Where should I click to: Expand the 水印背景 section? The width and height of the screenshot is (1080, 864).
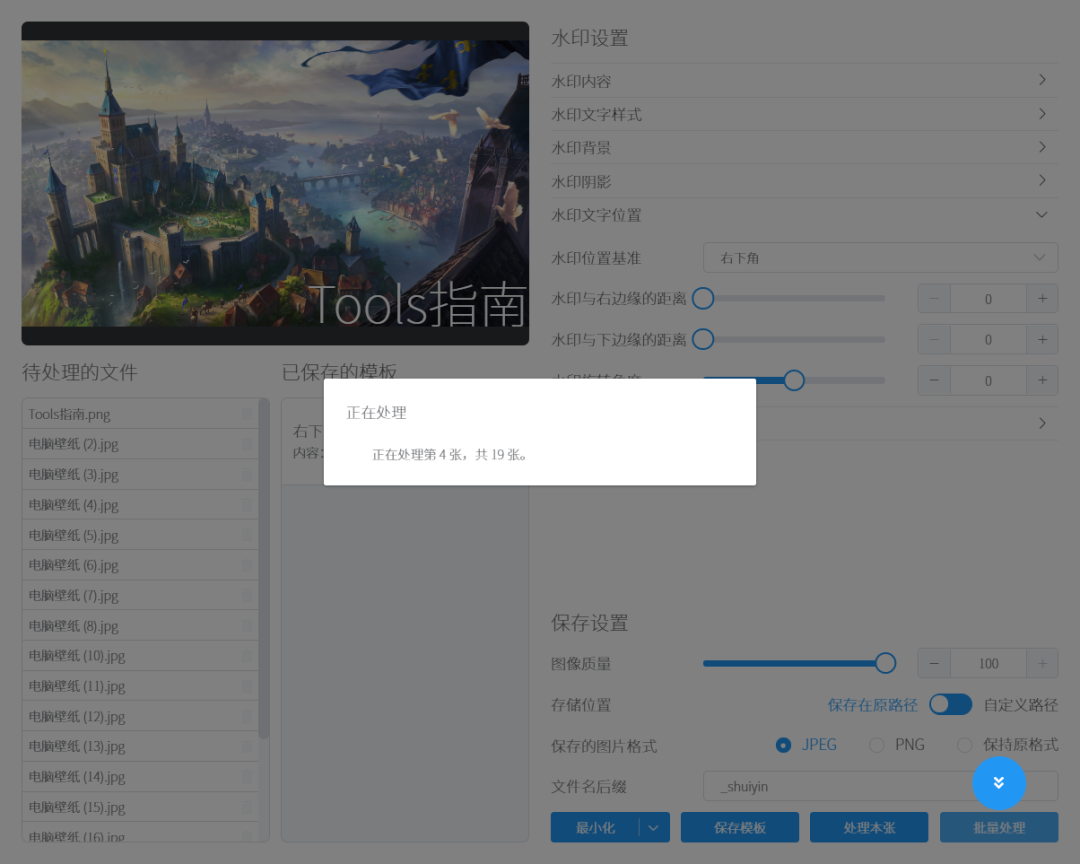804,147
